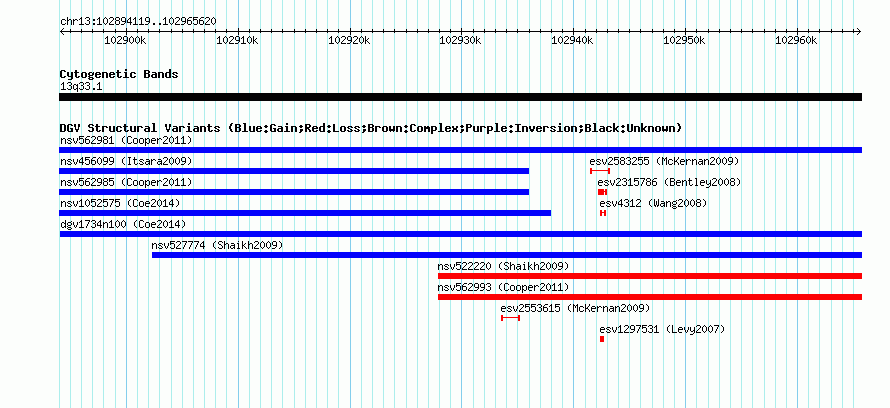
Task: Click the nsv522220 (Shaikh2009) label
Action: click(503, 266)
